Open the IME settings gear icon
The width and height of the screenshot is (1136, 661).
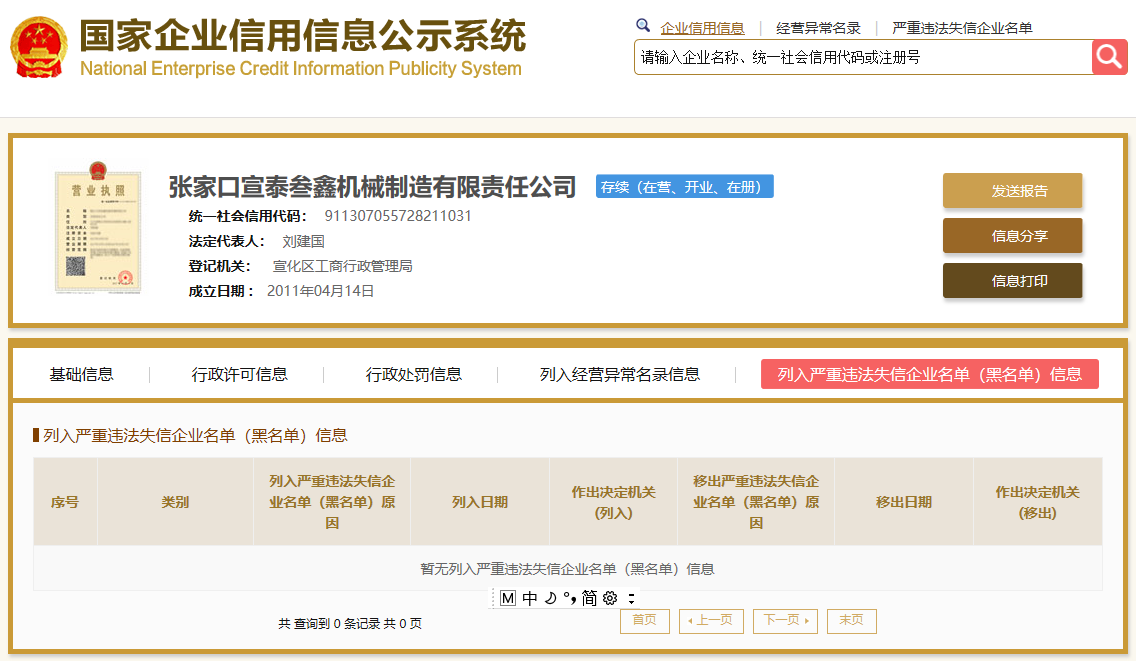[610, 598]
